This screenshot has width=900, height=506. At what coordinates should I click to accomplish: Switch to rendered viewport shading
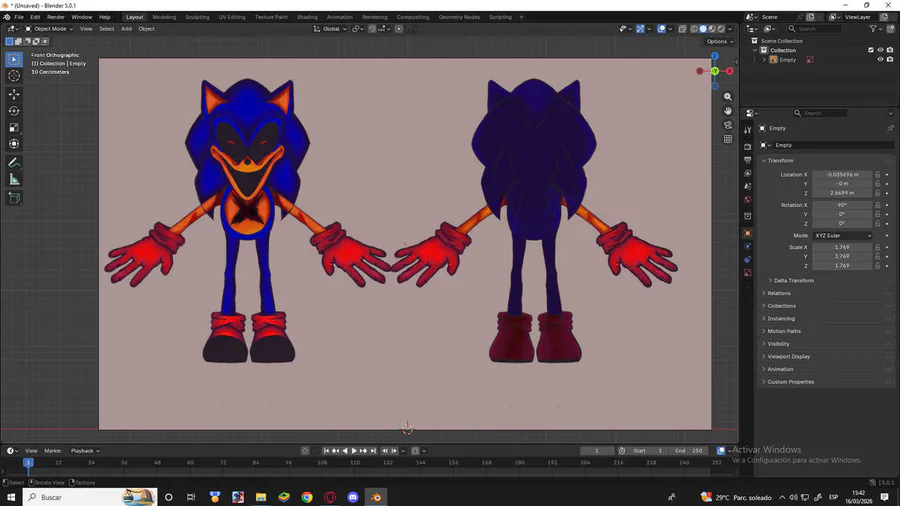[721, 29]
